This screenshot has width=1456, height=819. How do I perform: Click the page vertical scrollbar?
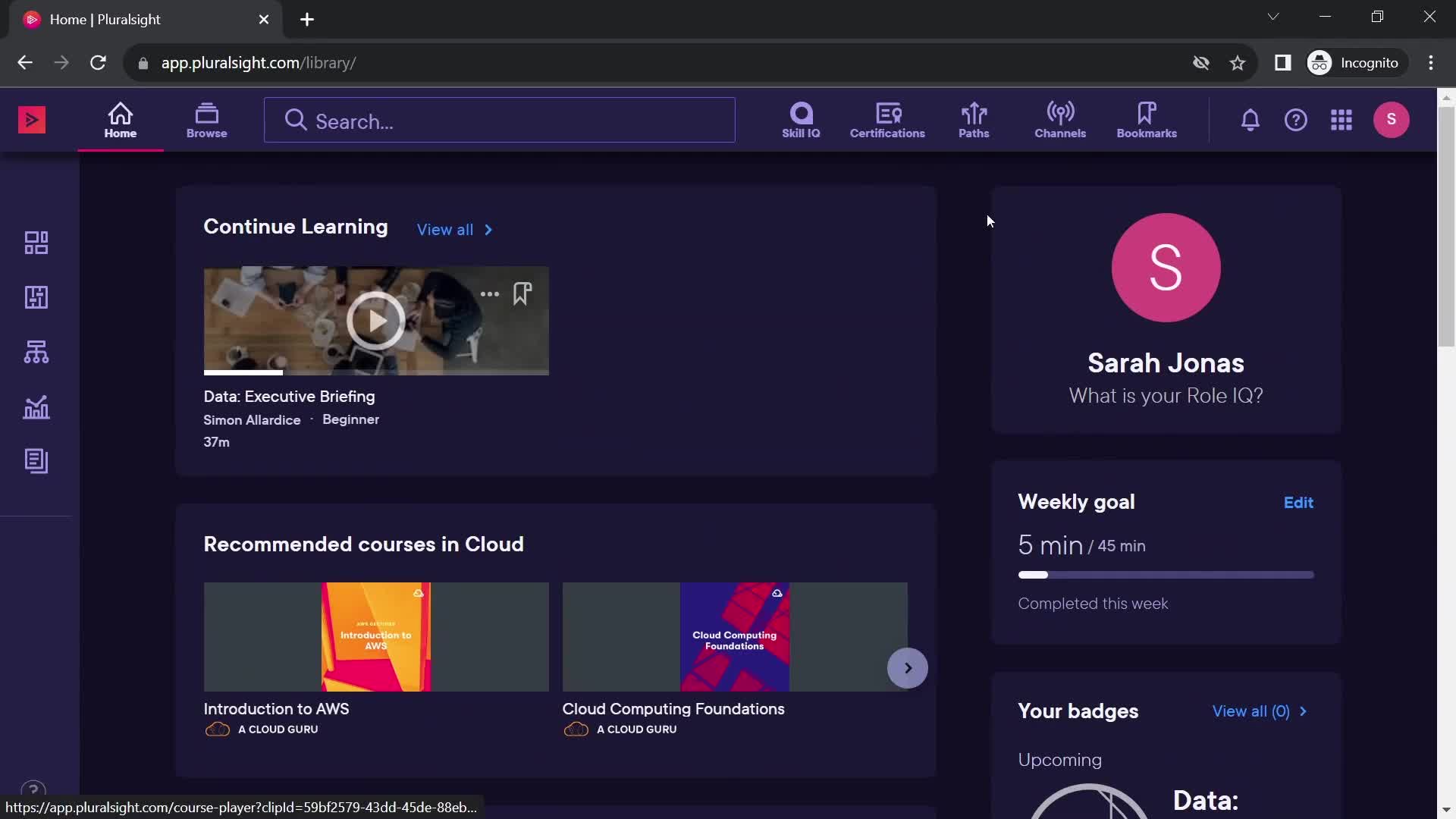(1446, 227)
